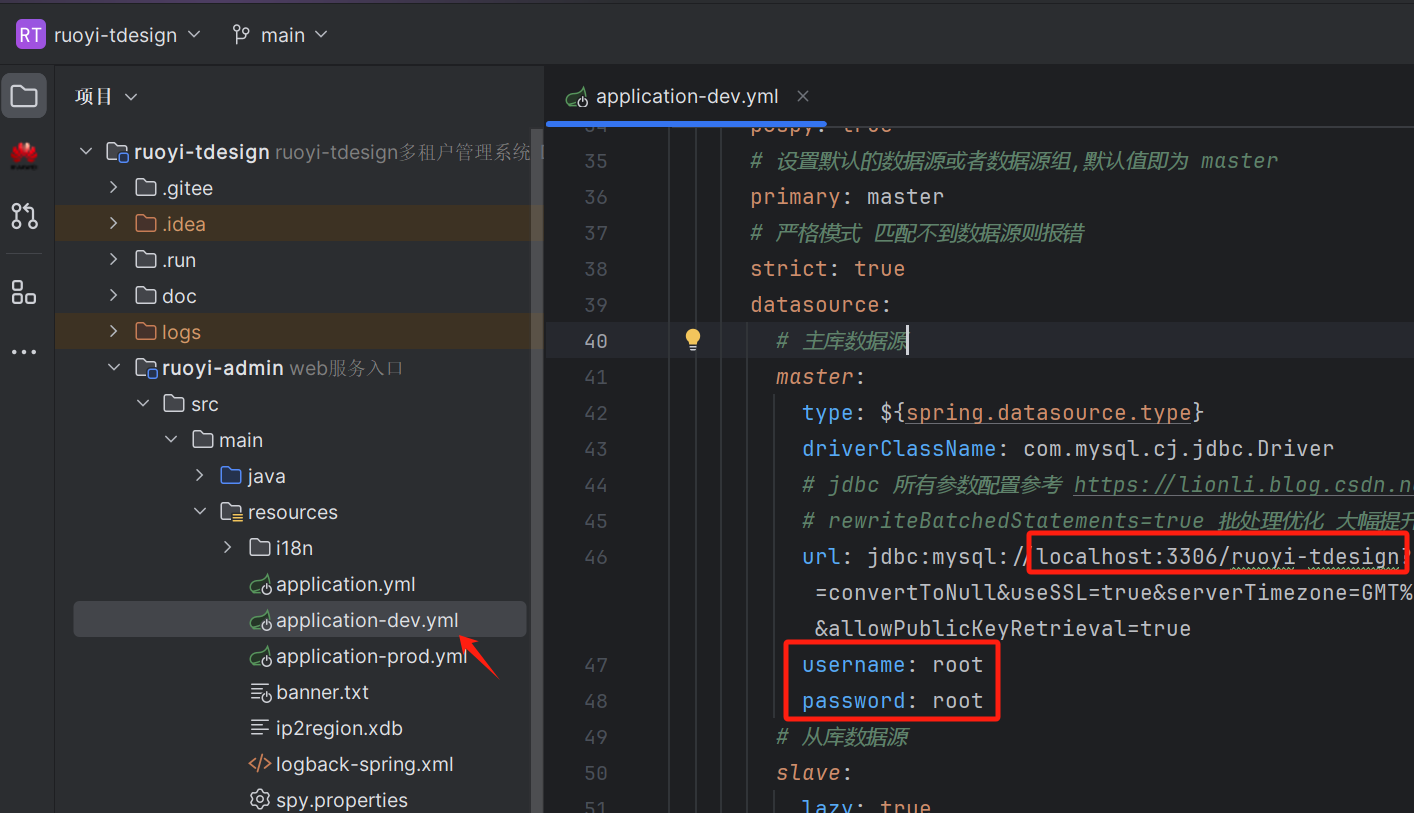Click line number 46 in the gutter
Image resolution: width=1414 pixels, height=813 pixels.
pyautogui.click(x=595, y=557)
